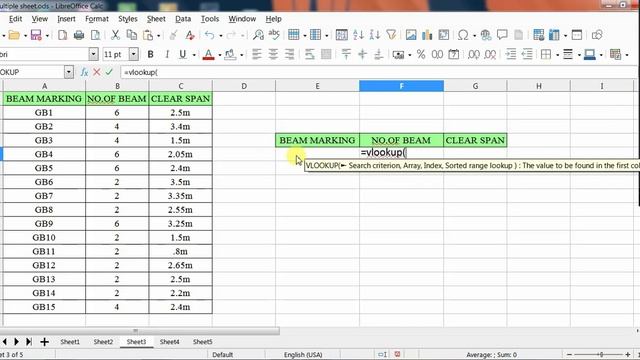Open the Sheet menu
Viewport: 640px width, 360px height.
(156, 19)
